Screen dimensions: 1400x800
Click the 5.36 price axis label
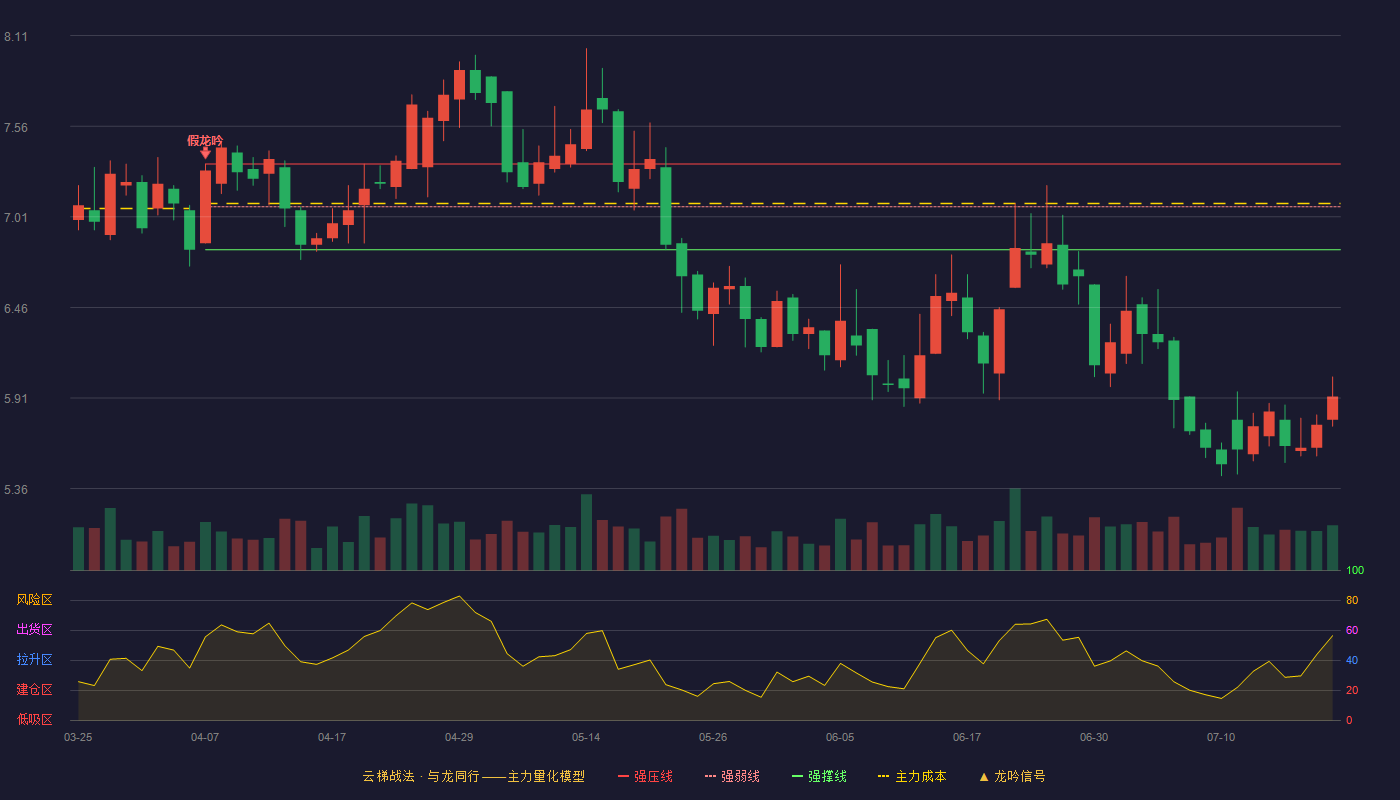16,490
